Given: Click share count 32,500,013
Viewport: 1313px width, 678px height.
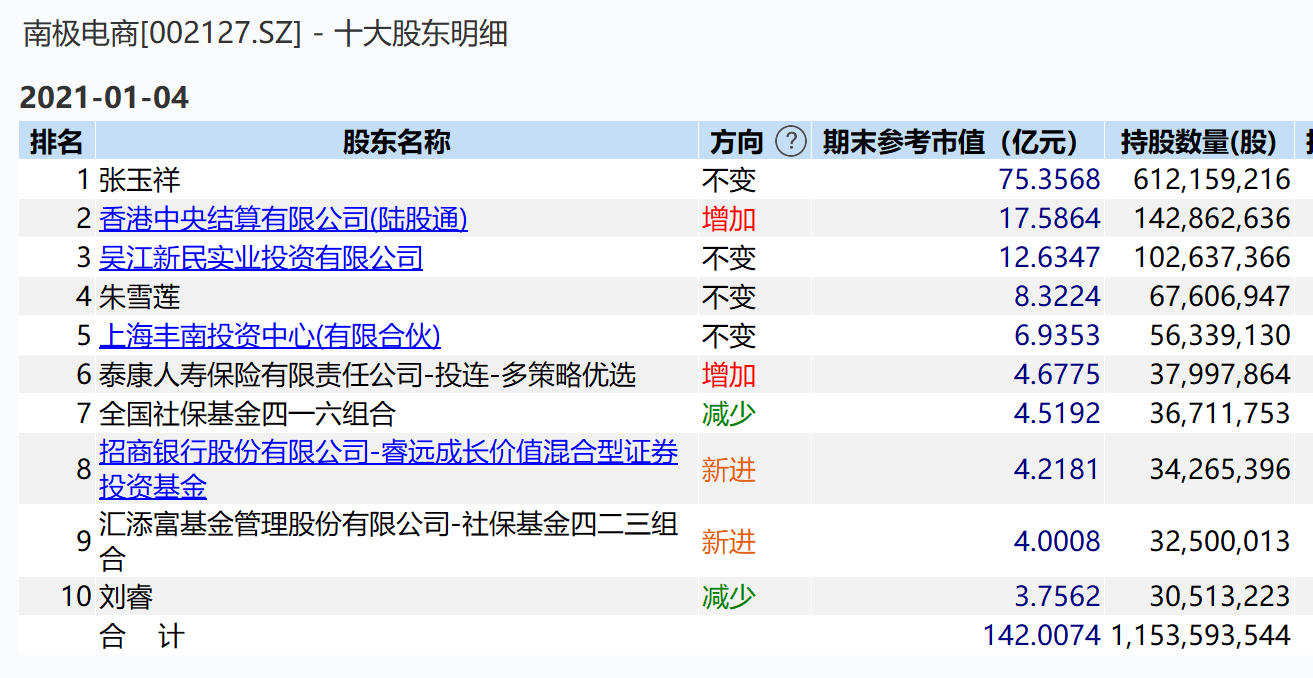Looking at the screenshot, I should click(1220, 542).
